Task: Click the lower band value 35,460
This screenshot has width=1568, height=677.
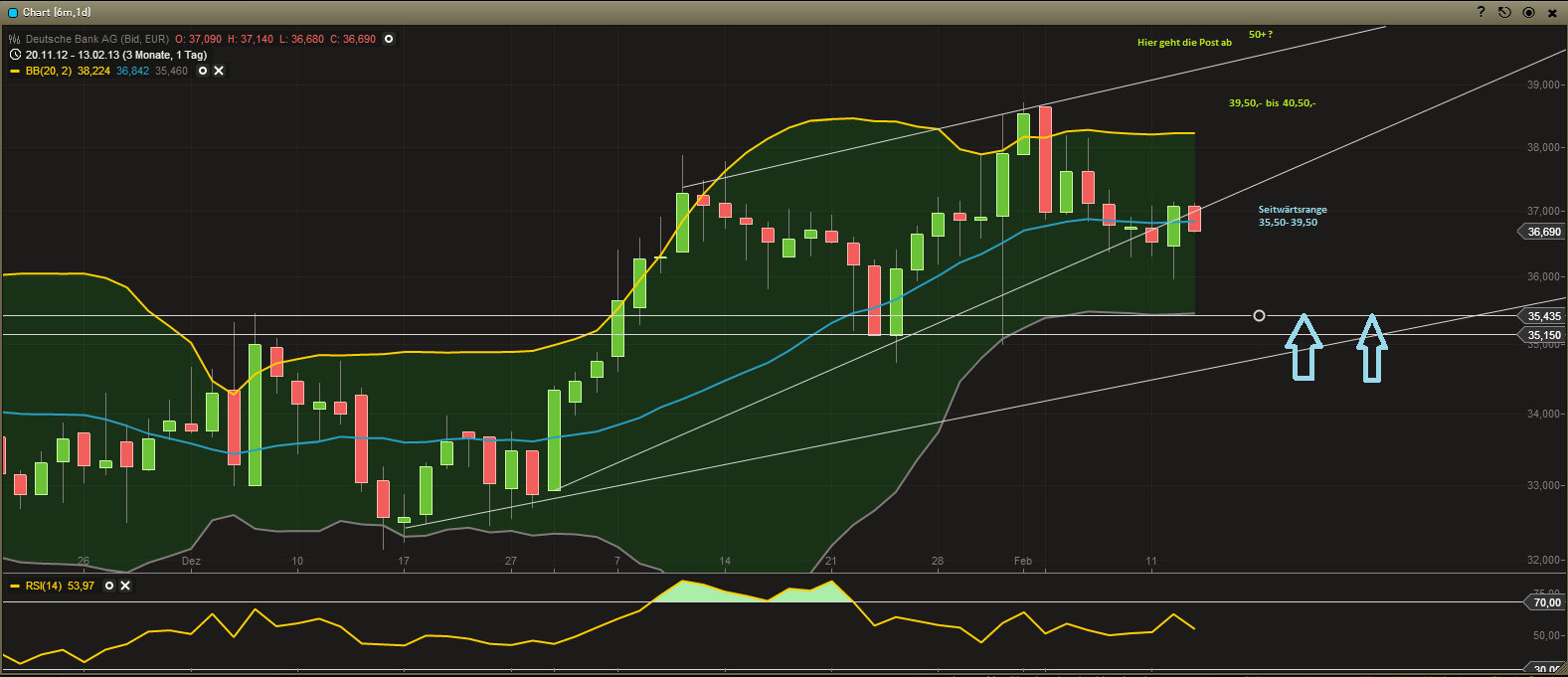Action: [x=171, y=71]
